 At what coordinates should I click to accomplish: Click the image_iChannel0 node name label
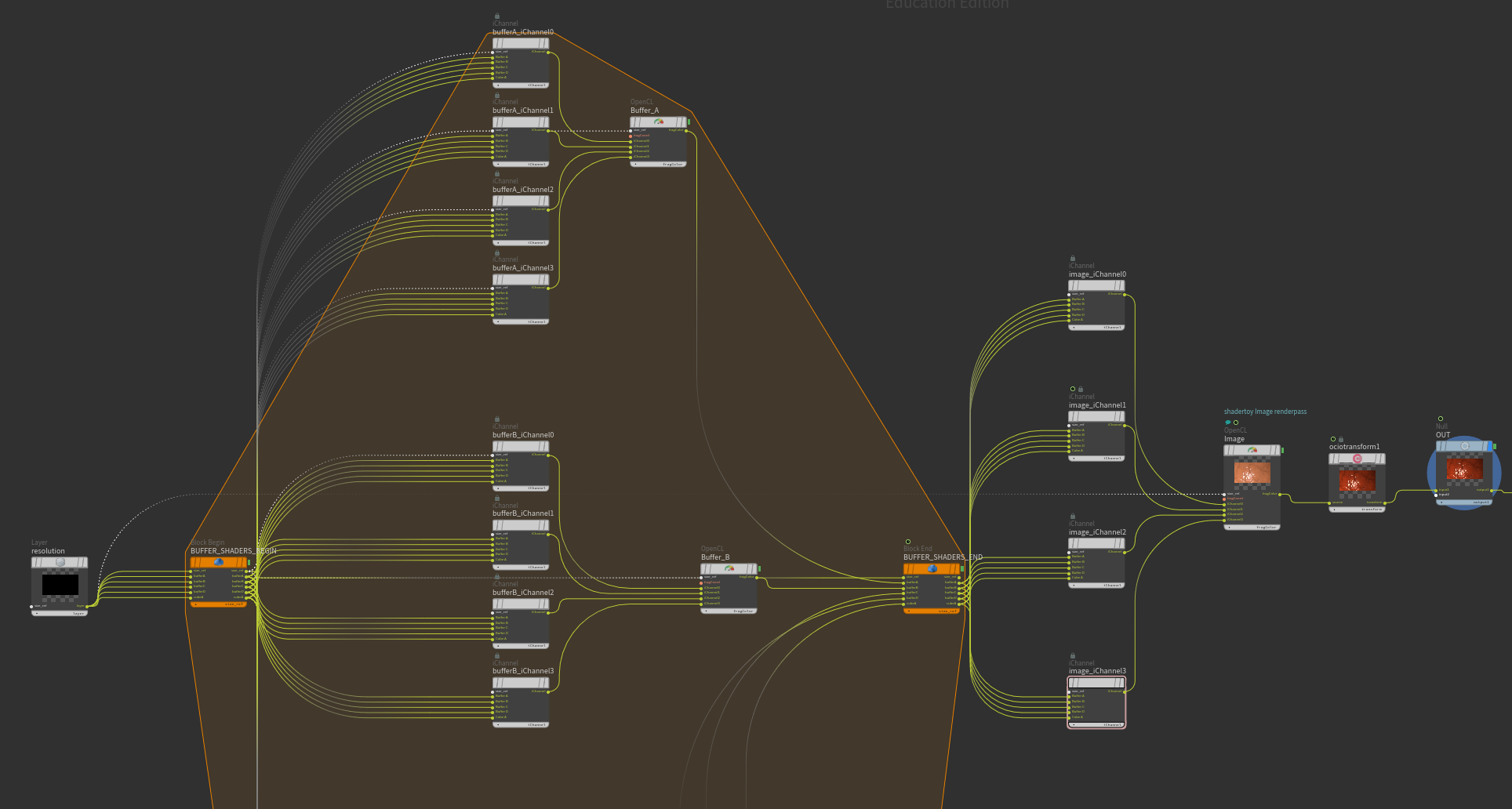point(1097,274)
